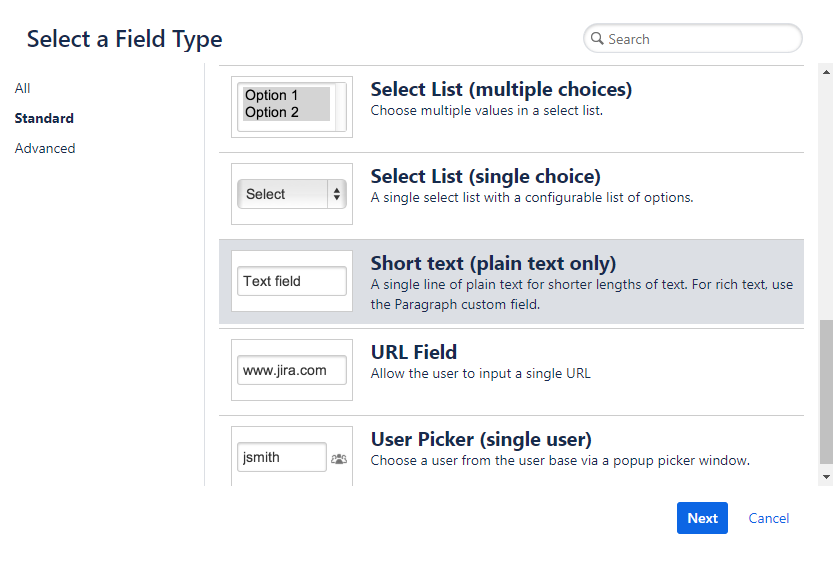Click the www.jira.com URL preview thumbnail
The image size is (833, 573).
point(292,370)
